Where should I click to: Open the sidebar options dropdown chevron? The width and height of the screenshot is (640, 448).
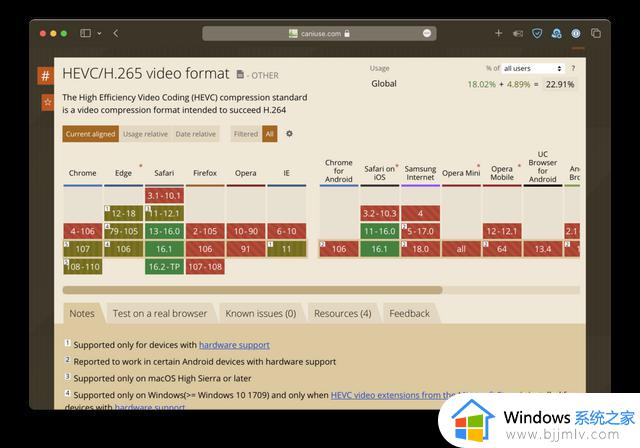pos(99,33)
